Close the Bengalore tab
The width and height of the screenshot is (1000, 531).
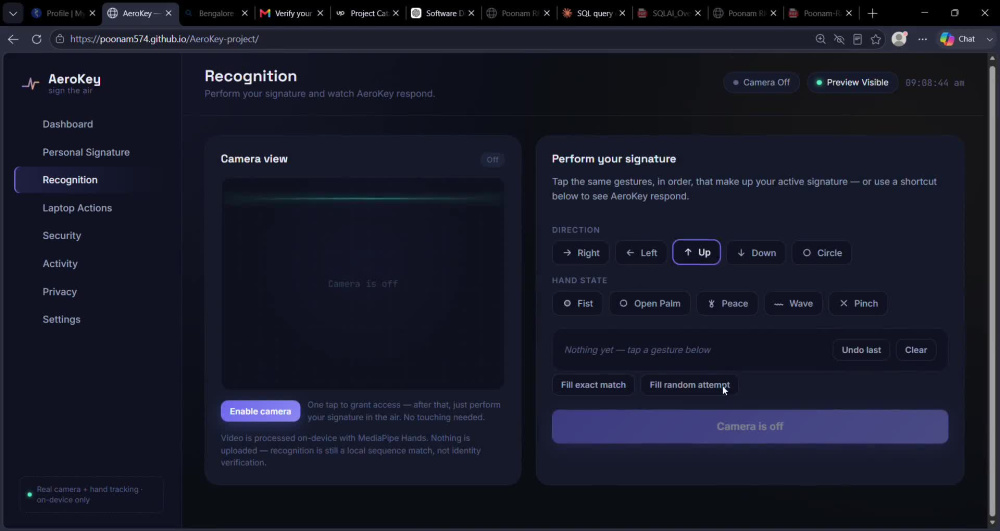tap(244, 13)
